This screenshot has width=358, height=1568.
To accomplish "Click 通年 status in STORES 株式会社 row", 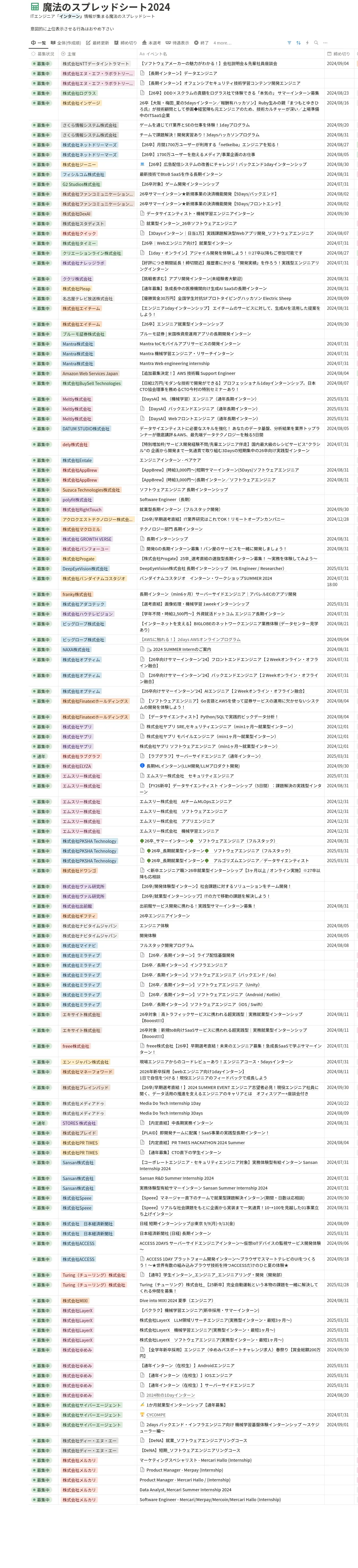I will coord(40,1123).
